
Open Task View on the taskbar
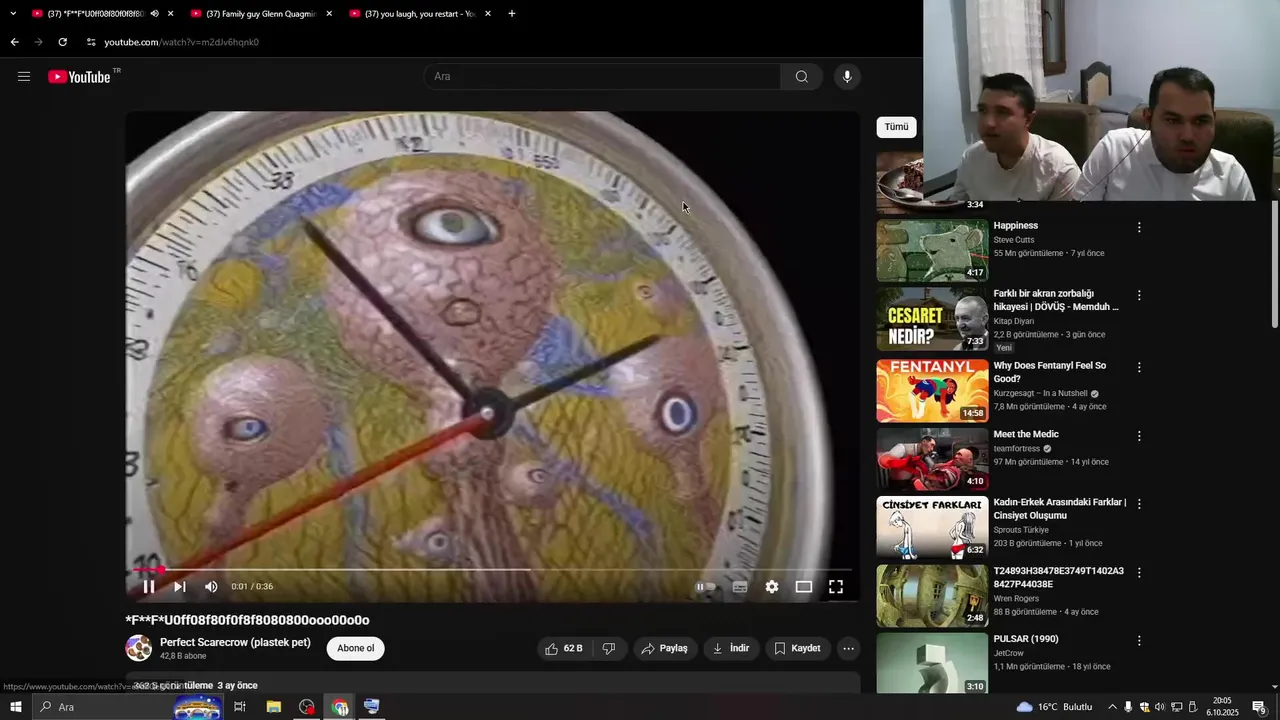coord(240,707)
